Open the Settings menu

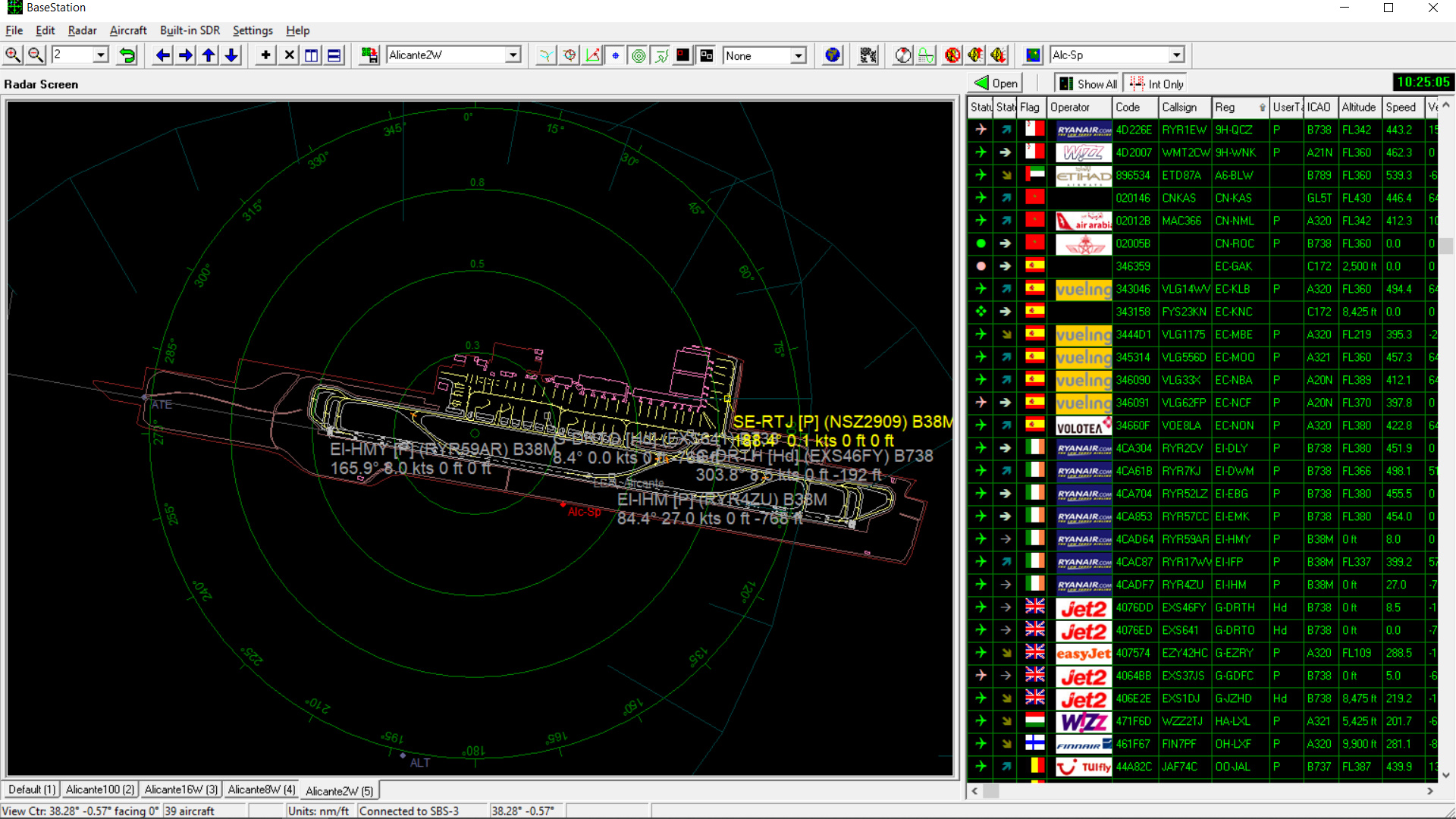click(253, 30)
